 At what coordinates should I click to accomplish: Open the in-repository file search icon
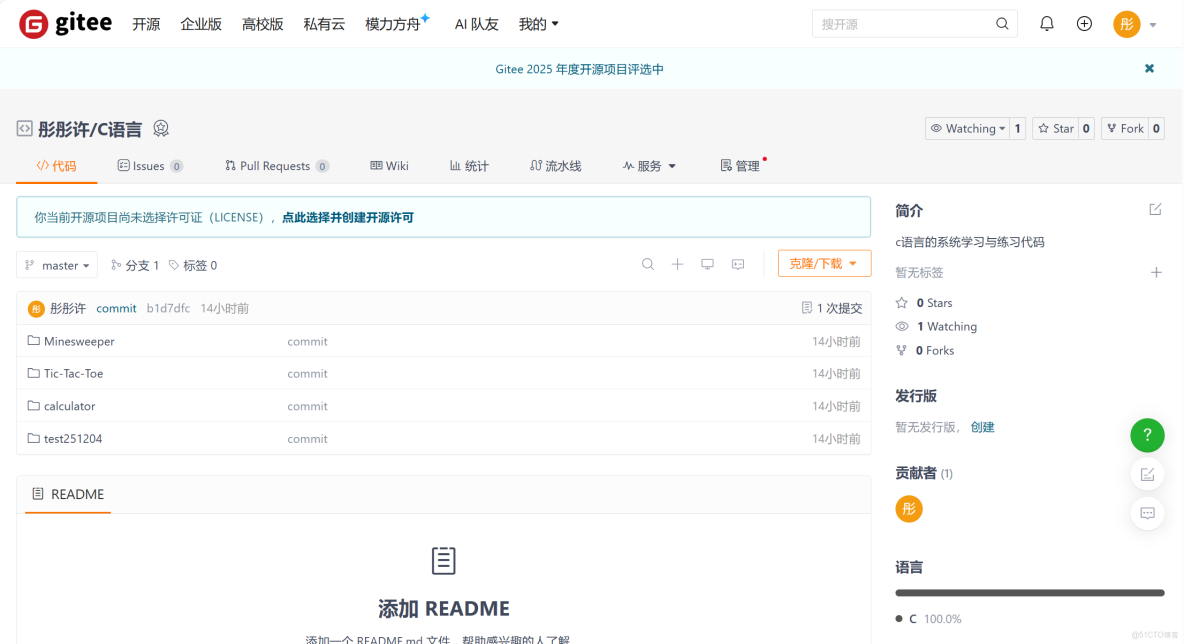648,263
